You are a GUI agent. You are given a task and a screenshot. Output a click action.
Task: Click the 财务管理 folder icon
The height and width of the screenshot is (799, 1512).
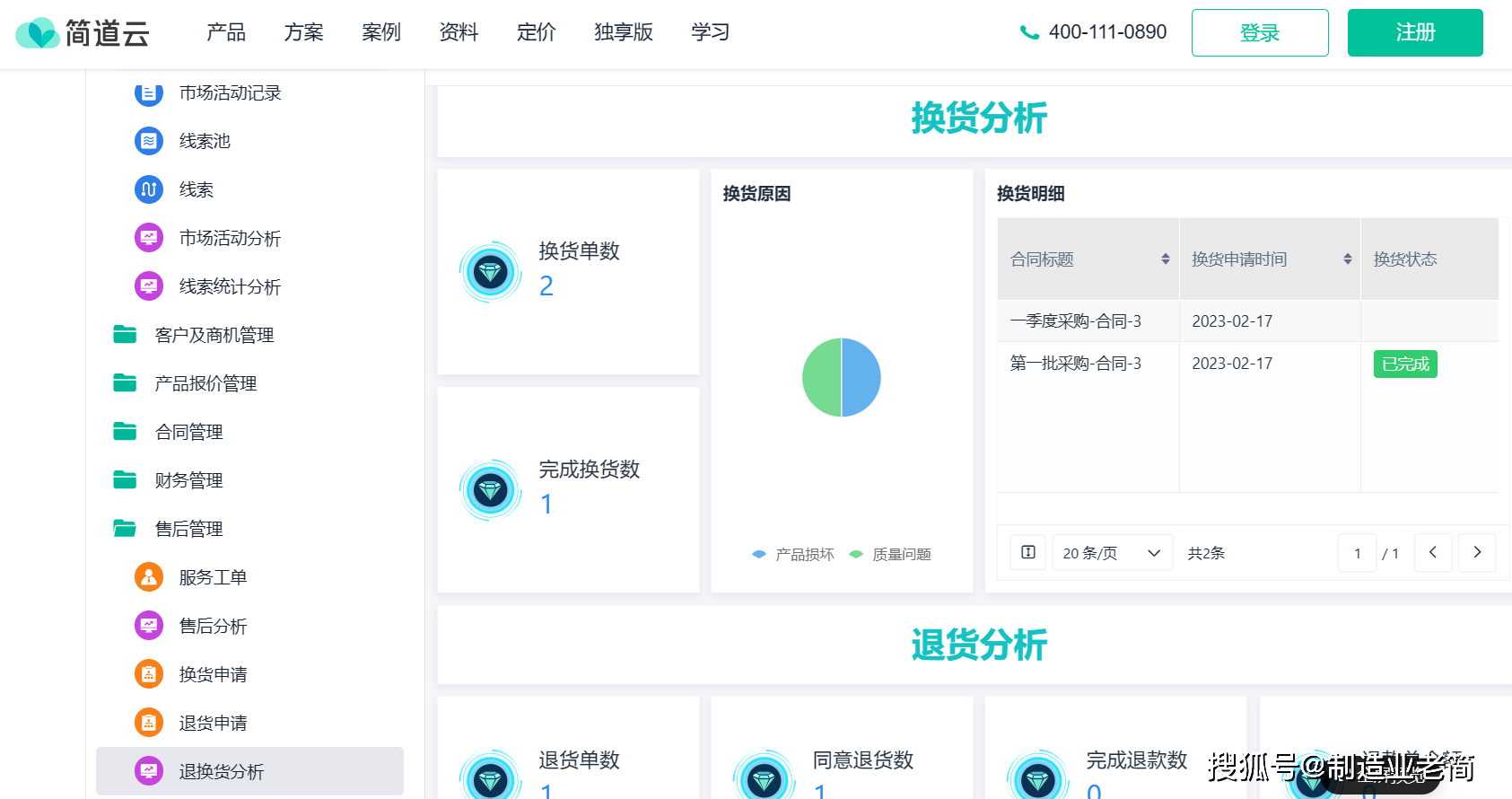125,480
